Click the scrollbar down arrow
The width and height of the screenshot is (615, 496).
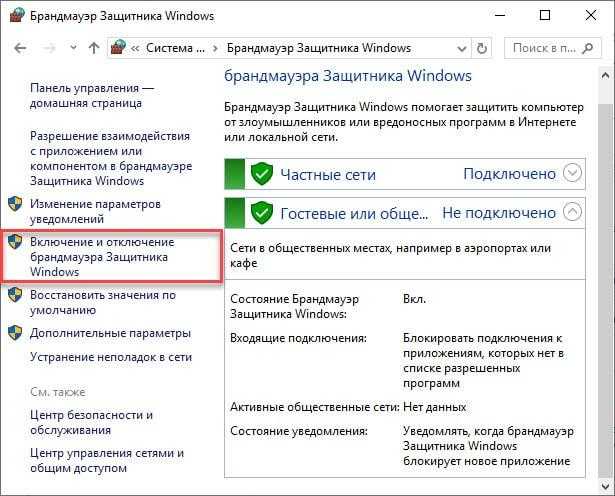tap(605, 487)
